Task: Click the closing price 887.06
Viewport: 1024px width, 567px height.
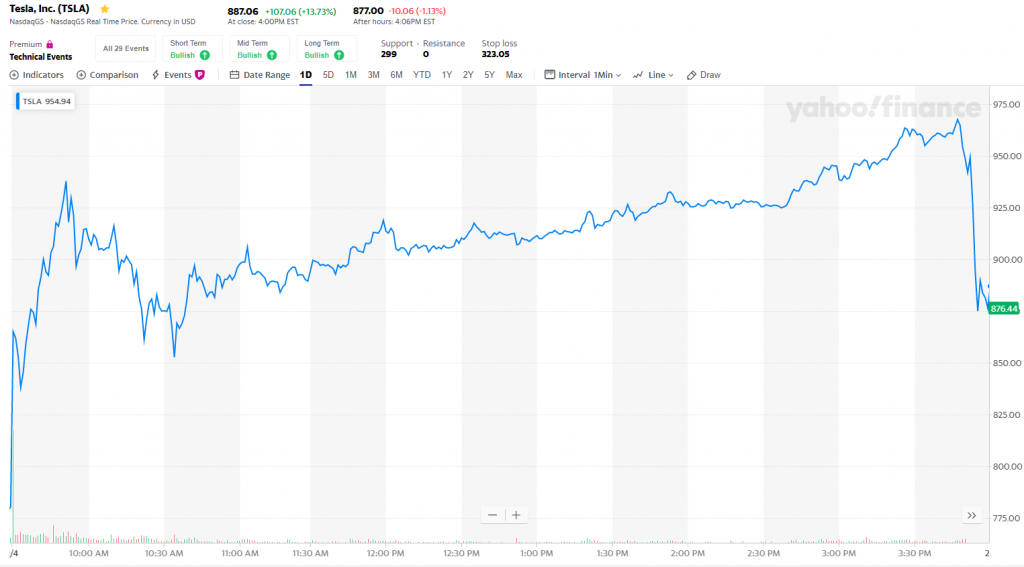Action: point(243,12)
